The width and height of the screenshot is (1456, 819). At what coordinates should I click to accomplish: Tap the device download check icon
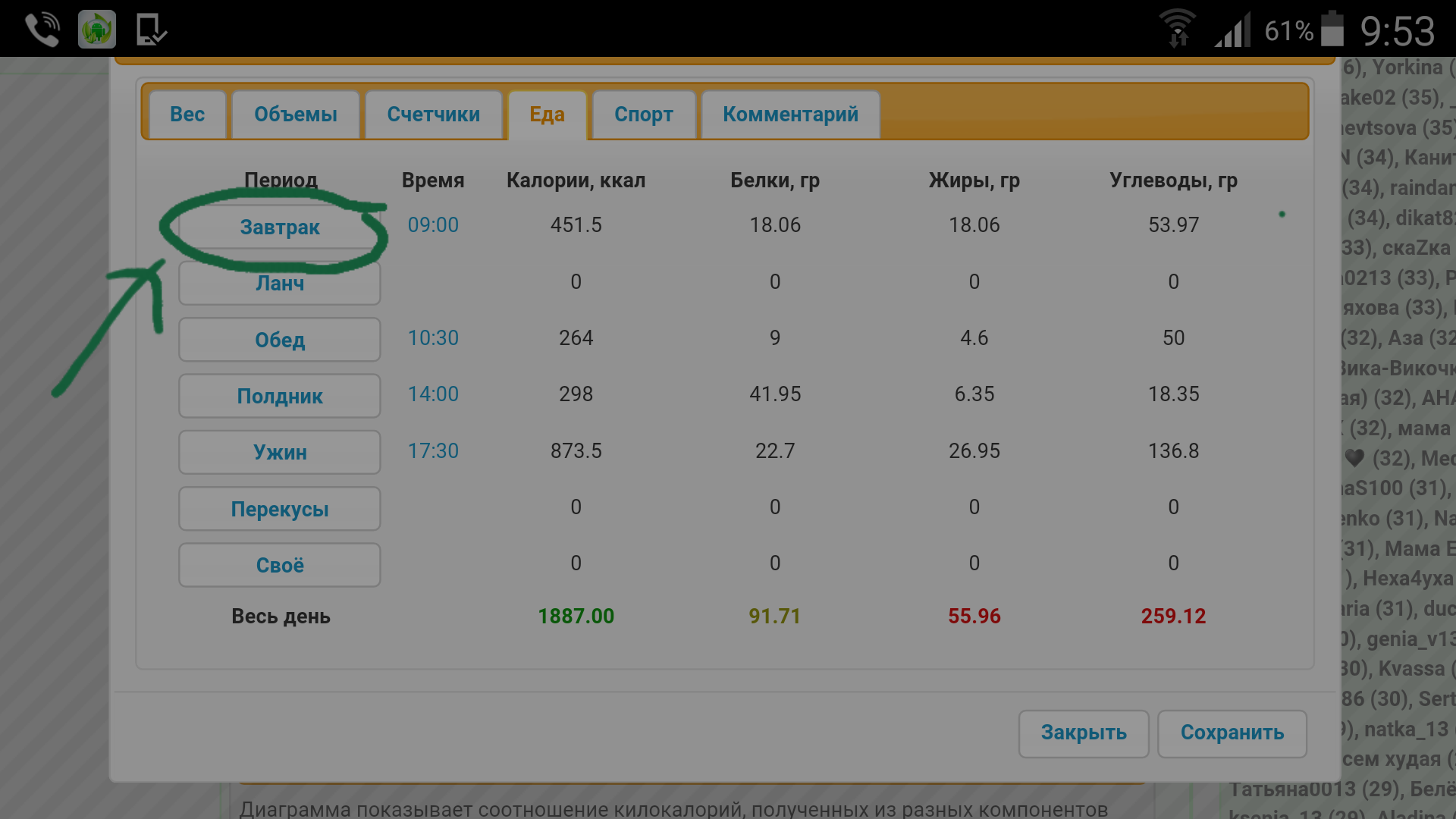[151, 30]
